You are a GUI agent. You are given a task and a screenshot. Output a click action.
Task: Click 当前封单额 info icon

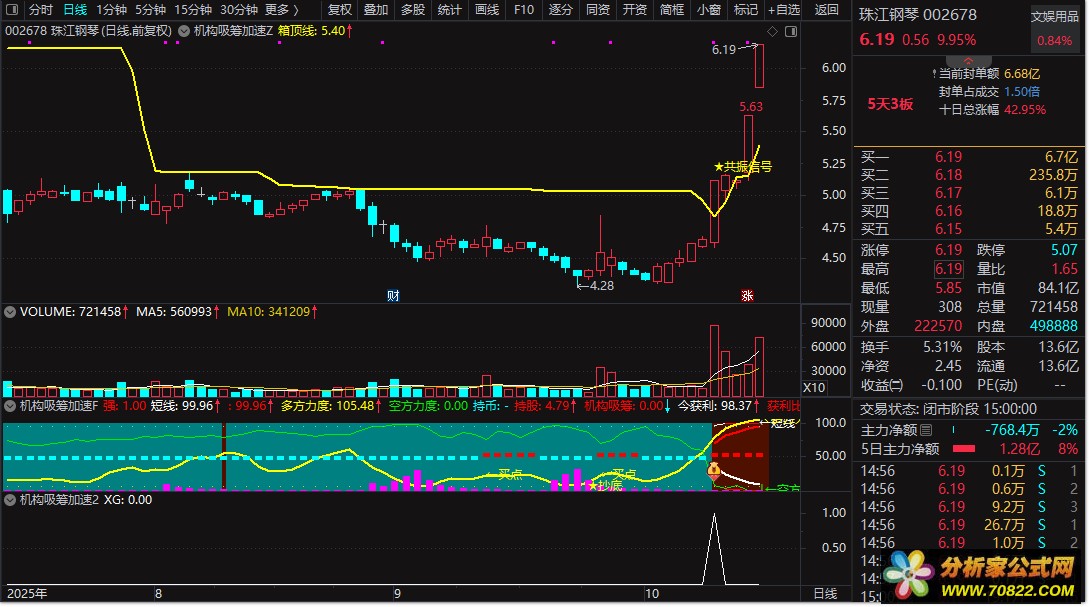(x=934, y=73)
